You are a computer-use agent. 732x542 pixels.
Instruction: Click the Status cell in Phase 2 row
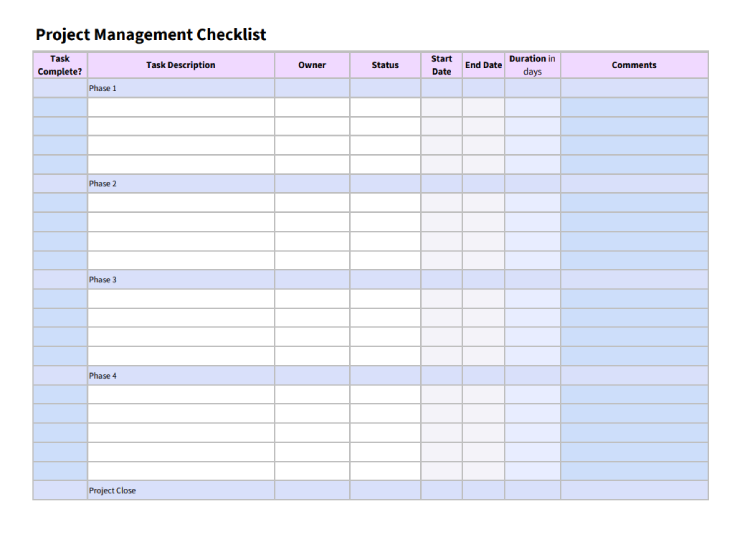[x=385, y=184]
